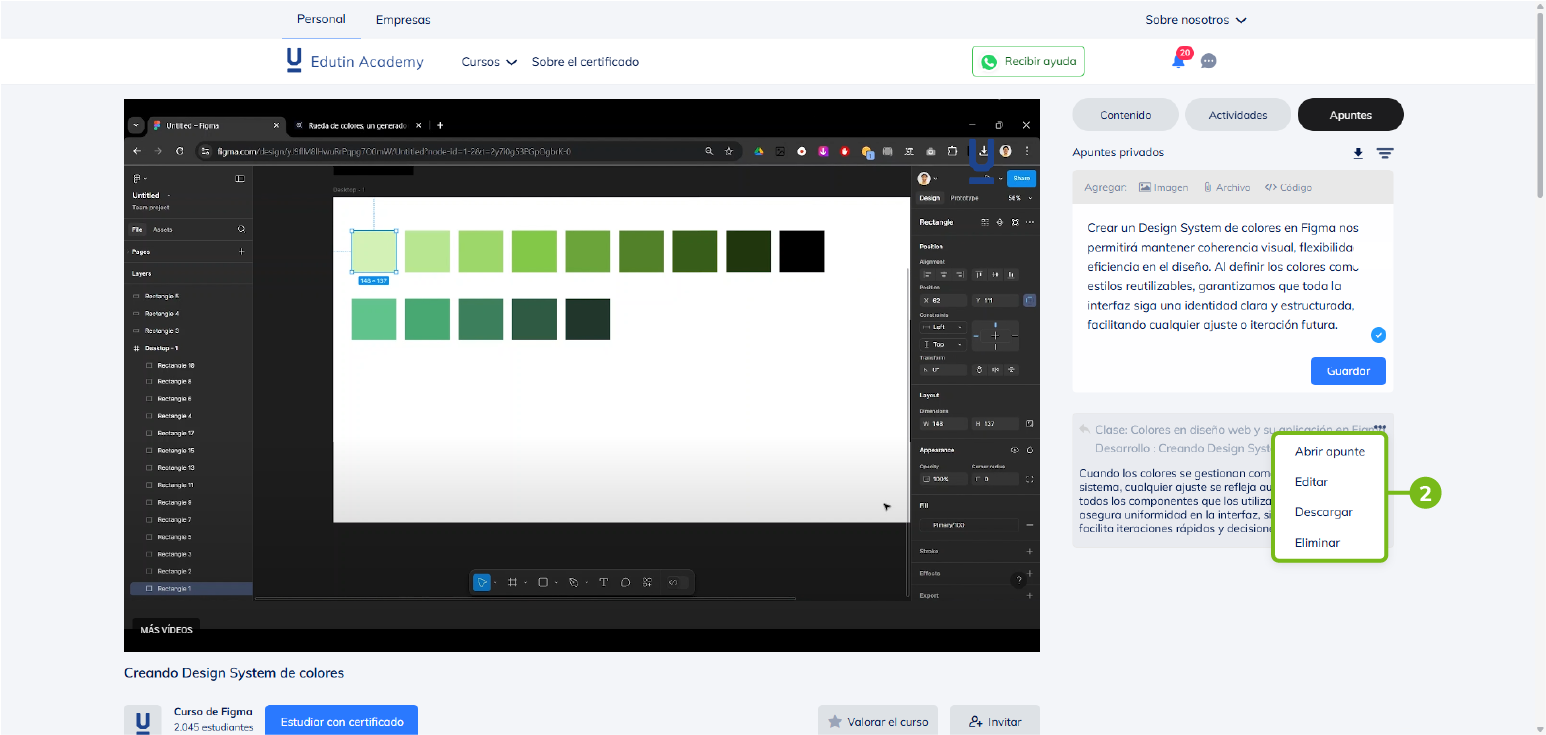Screen dimensions: 1546x735
Task: Switch to the Contenido tab
Action: tap(1125, 115)
